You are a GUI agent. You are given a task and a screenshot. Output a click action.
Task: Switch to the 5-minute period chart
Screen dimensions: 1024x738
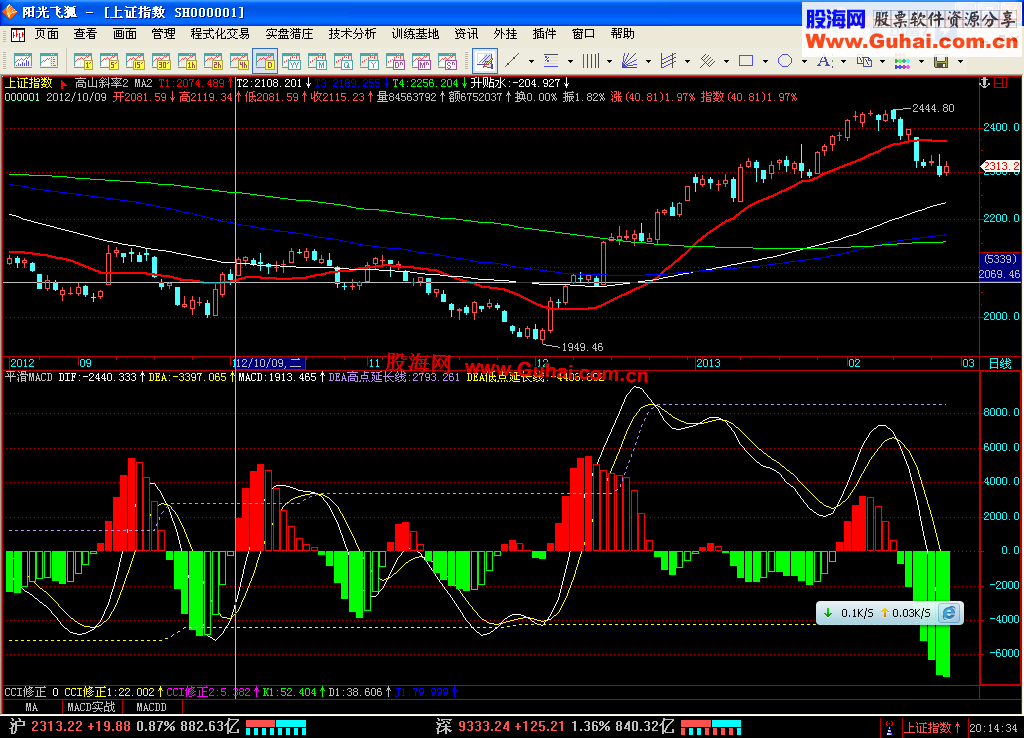click(x=109, y=61)
